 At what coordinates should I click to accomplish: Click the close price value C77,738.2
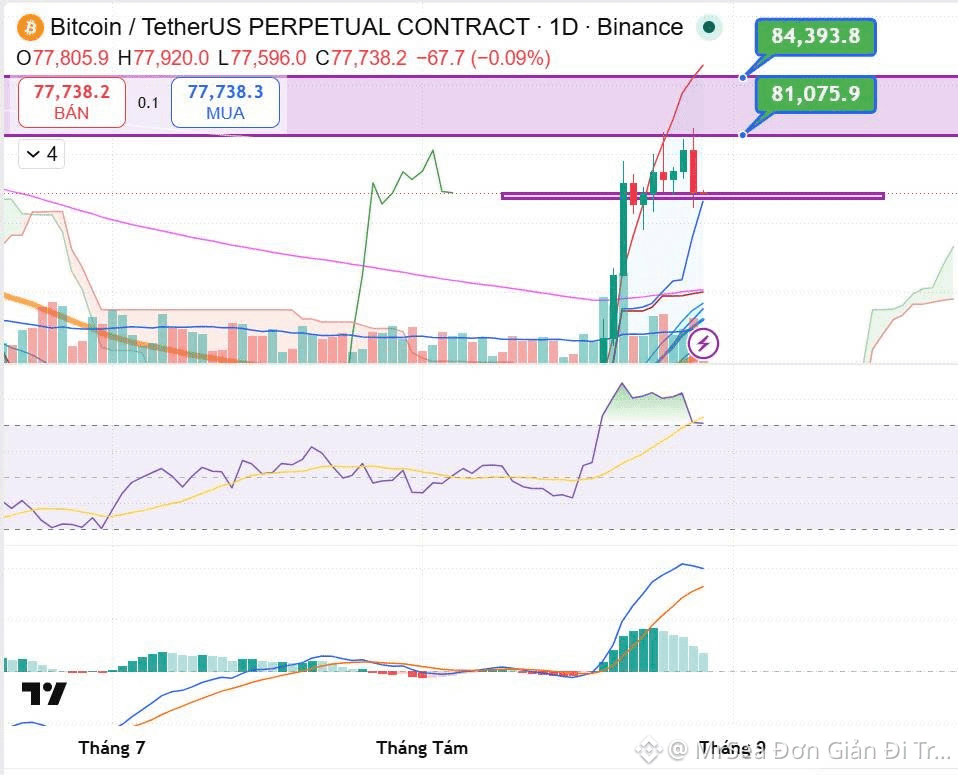coord(361,58)
